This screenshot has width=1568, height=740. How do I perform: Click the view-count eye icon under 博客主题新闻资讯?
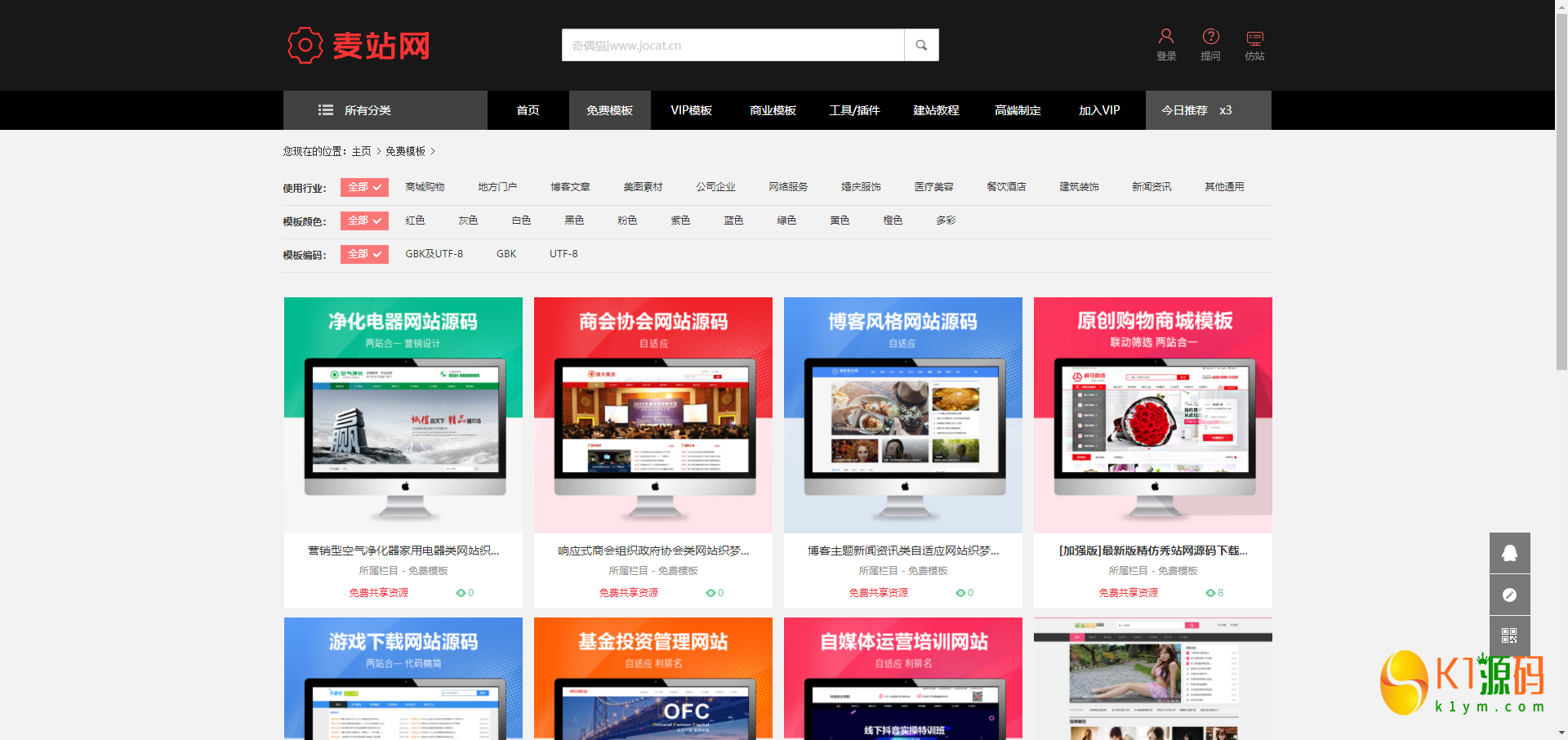960,593
